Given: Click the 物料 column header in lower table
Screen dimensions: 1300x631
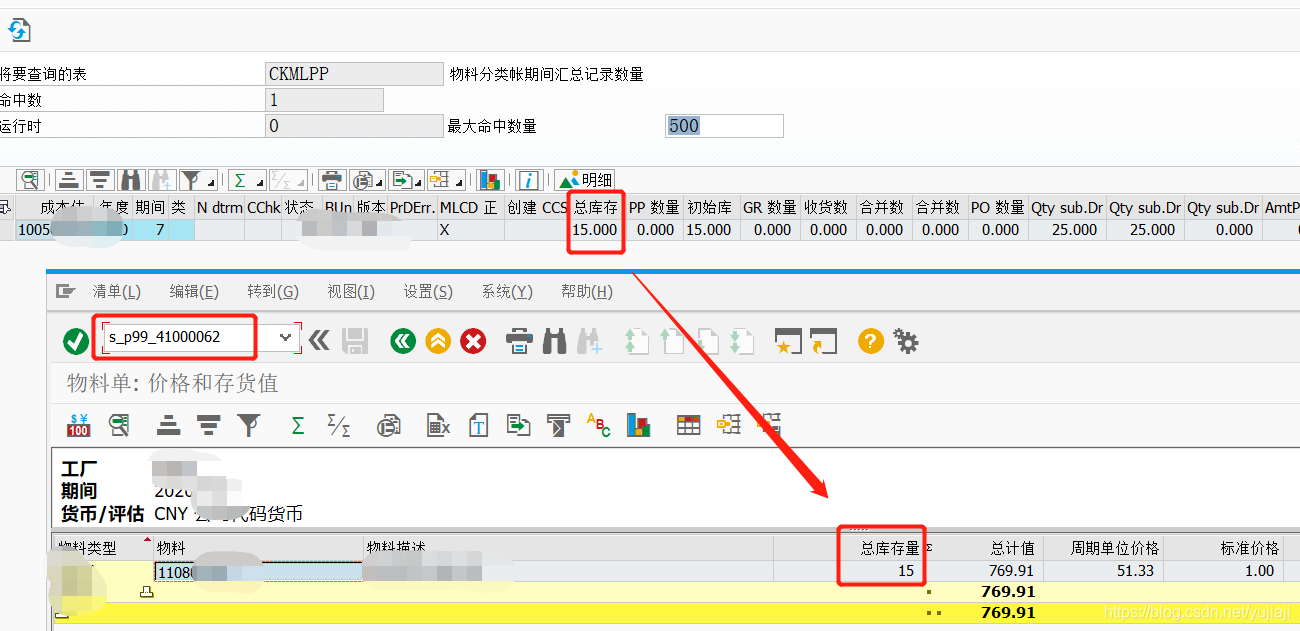Looking at the screenshot, I should pyautogui.click(x=258, y=548).
